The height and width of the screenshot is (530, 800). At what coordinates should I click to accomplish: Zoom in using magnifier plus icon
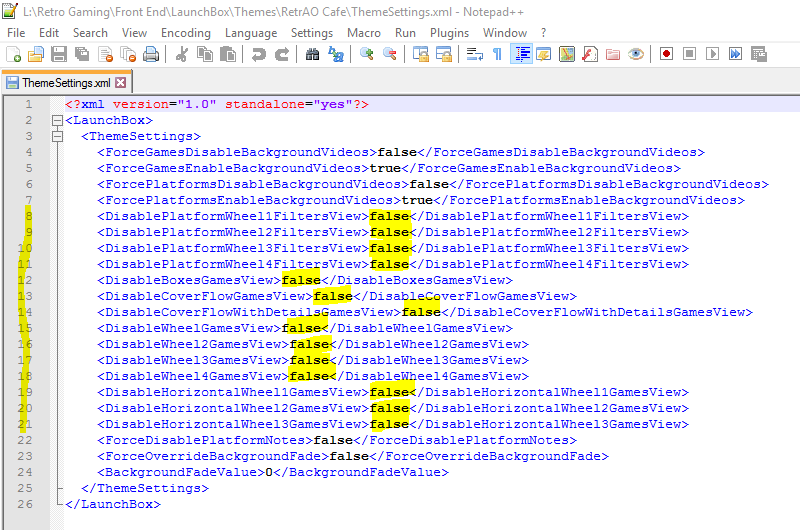point(366,54)
